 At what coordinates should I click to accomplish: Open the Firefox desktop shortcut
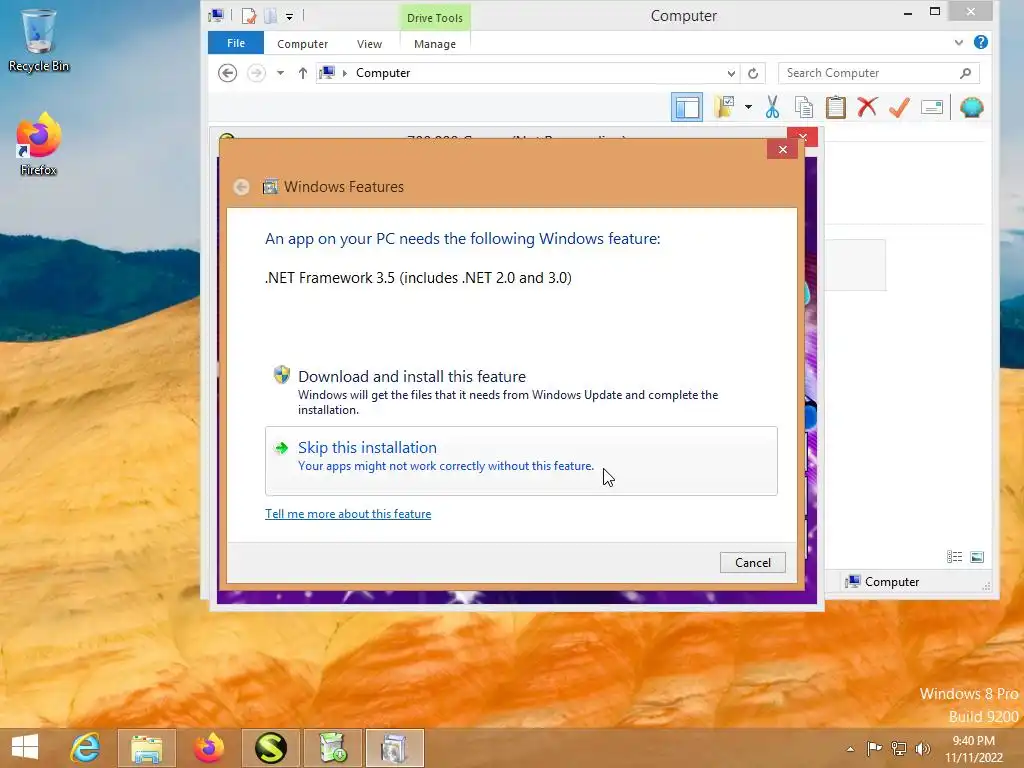[x=39, y=144]
